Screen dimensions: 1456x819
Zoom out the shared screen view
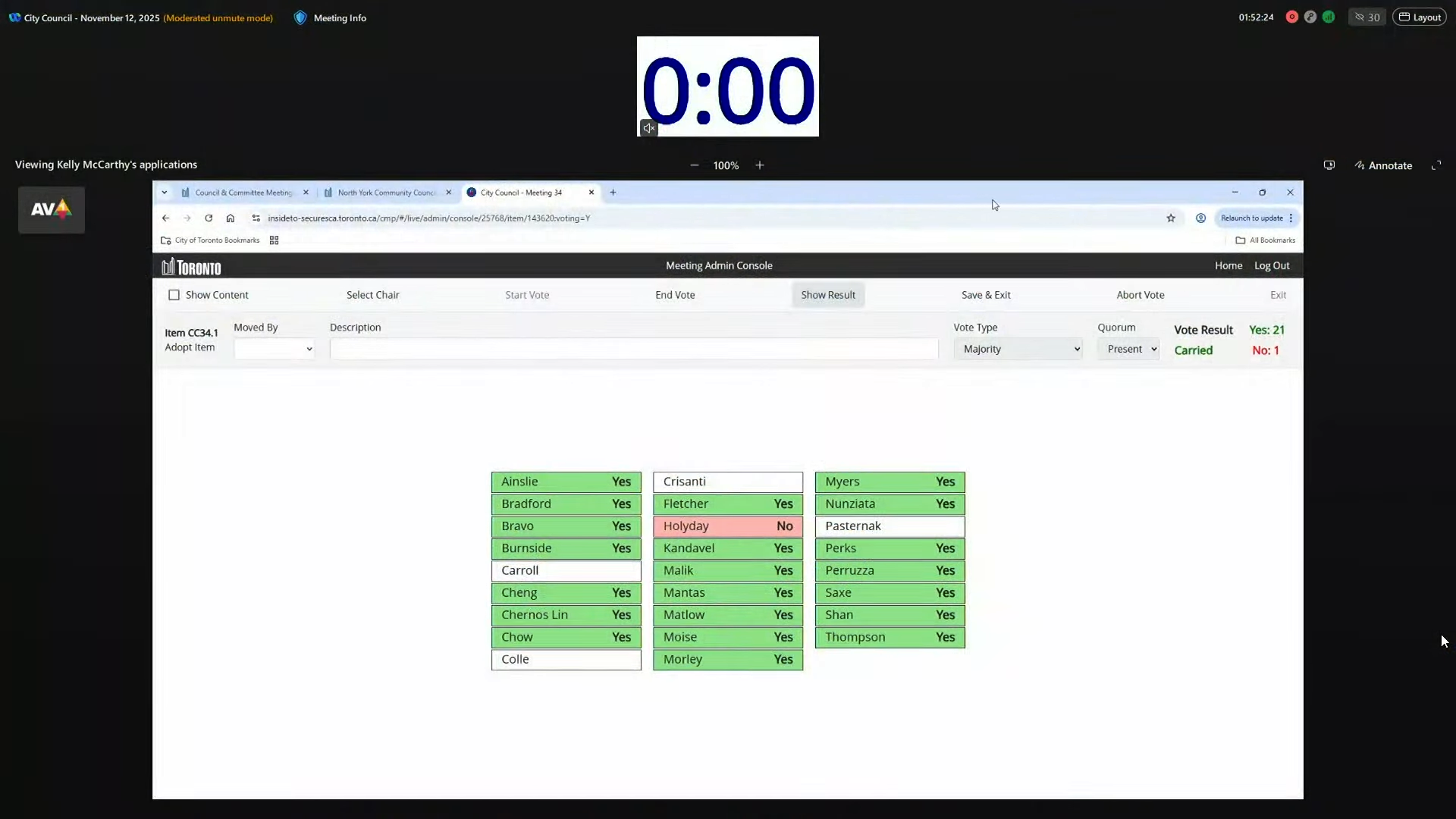coord(695,165)
